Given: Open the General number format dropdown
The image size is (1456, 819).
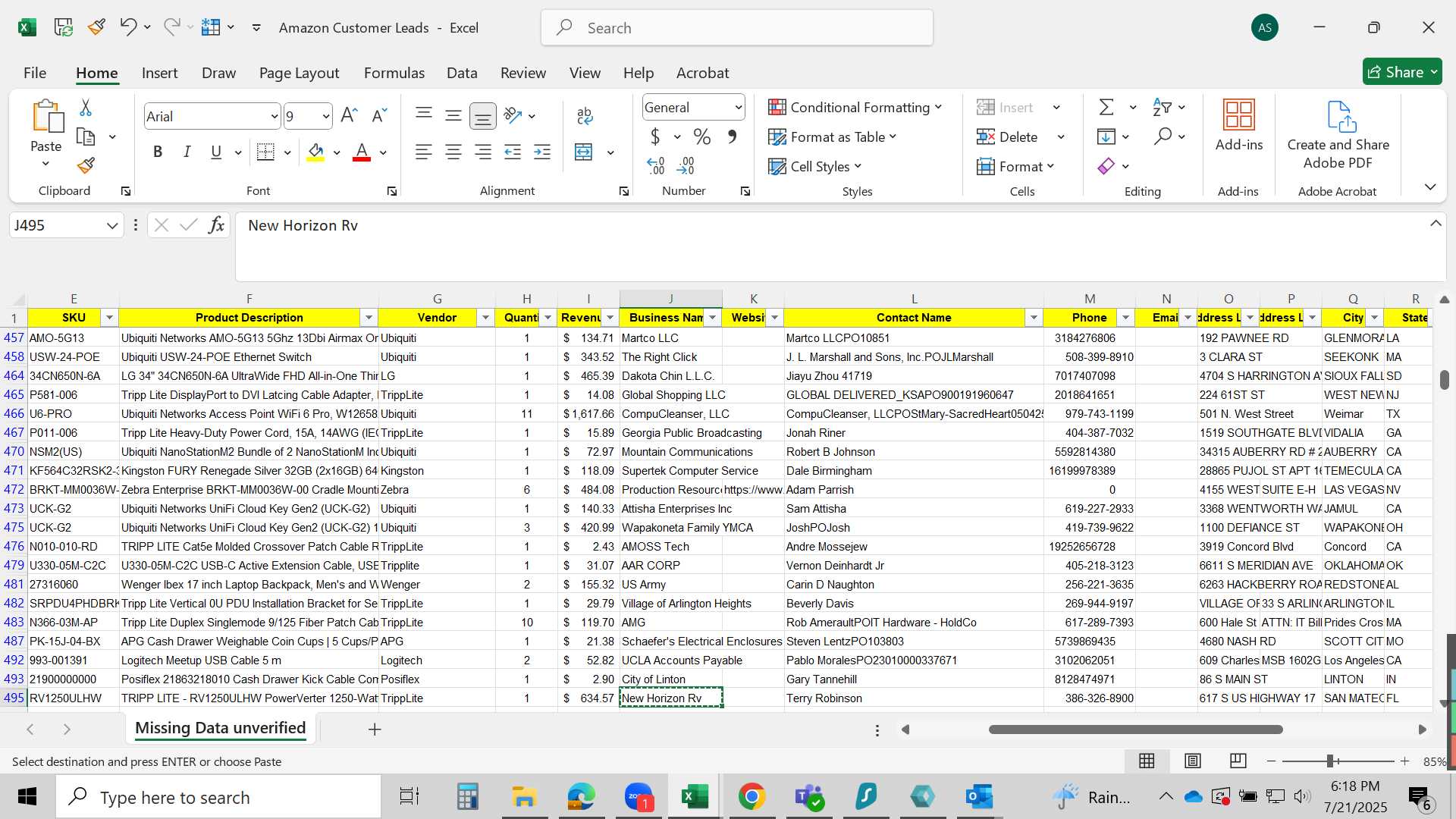Looking at the screenshot, I should pyautogui.click(x=738, y=107).
